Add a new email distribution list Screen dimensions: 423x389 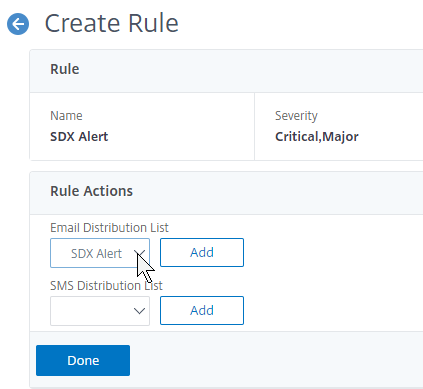(x=202, y=252)
